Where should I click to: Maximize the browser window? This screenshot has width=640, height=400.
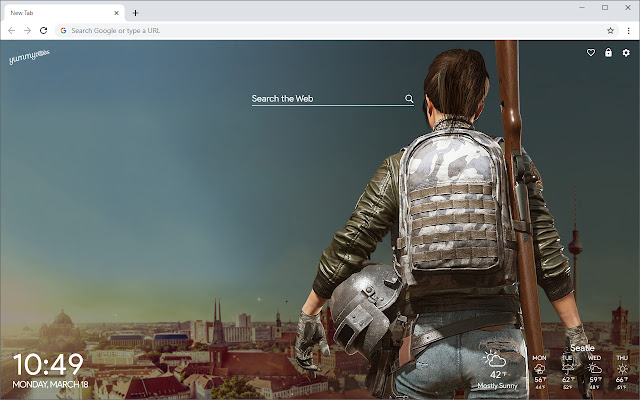(x=605, y=7)
